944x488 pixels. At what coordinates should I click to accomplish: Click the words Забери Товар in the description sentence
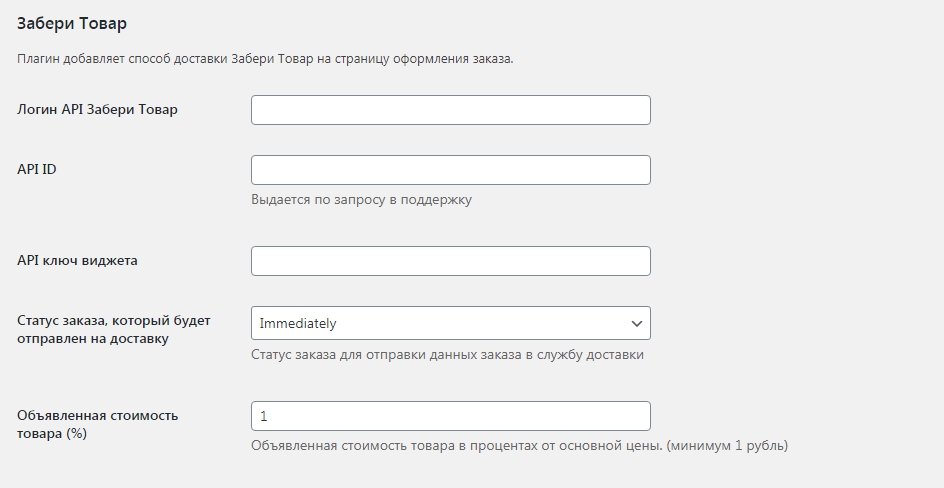click(x=272, y=59)
